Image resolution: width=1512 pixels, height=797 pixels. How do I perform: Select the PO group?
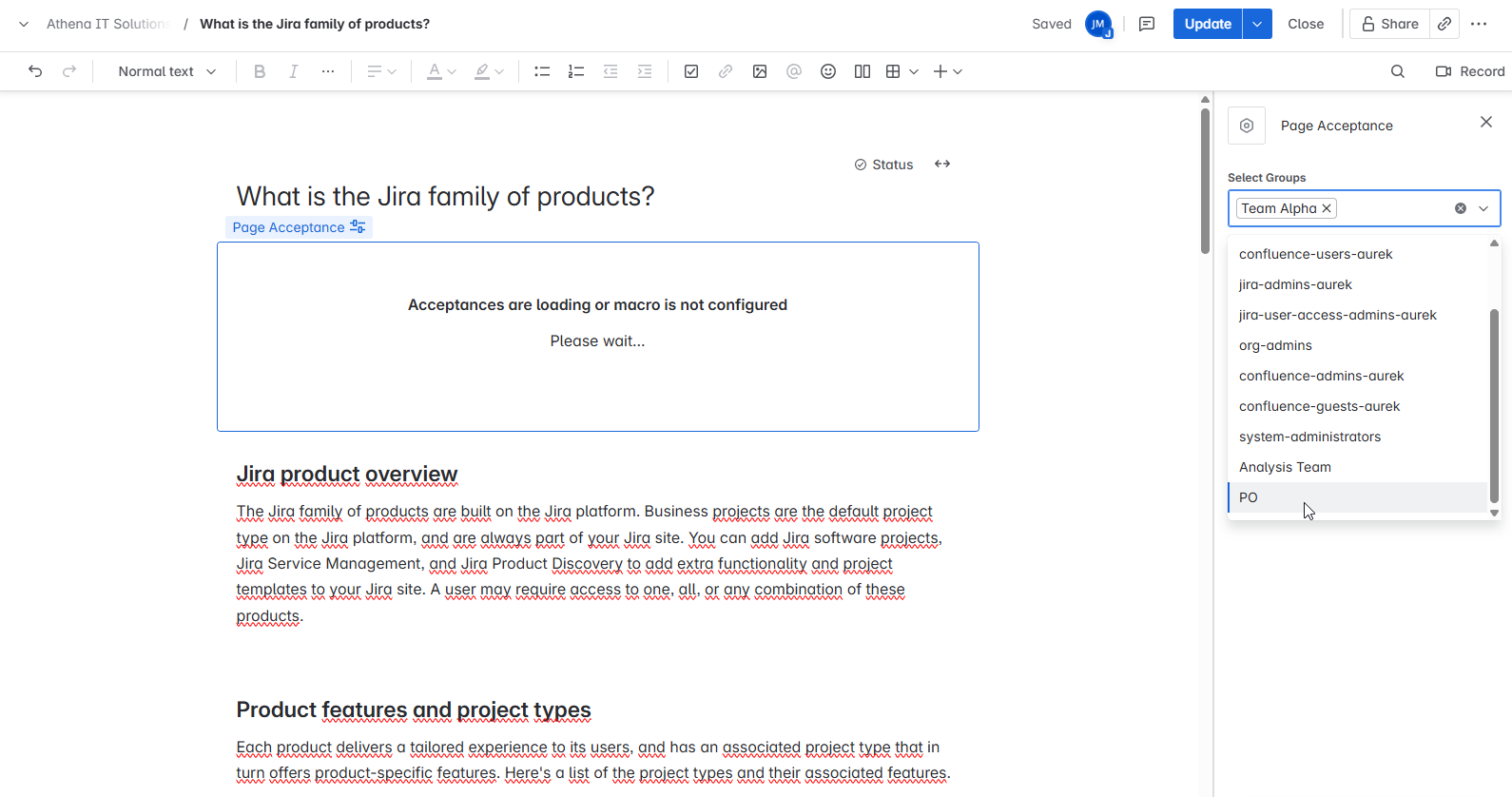coord(1357,497)
